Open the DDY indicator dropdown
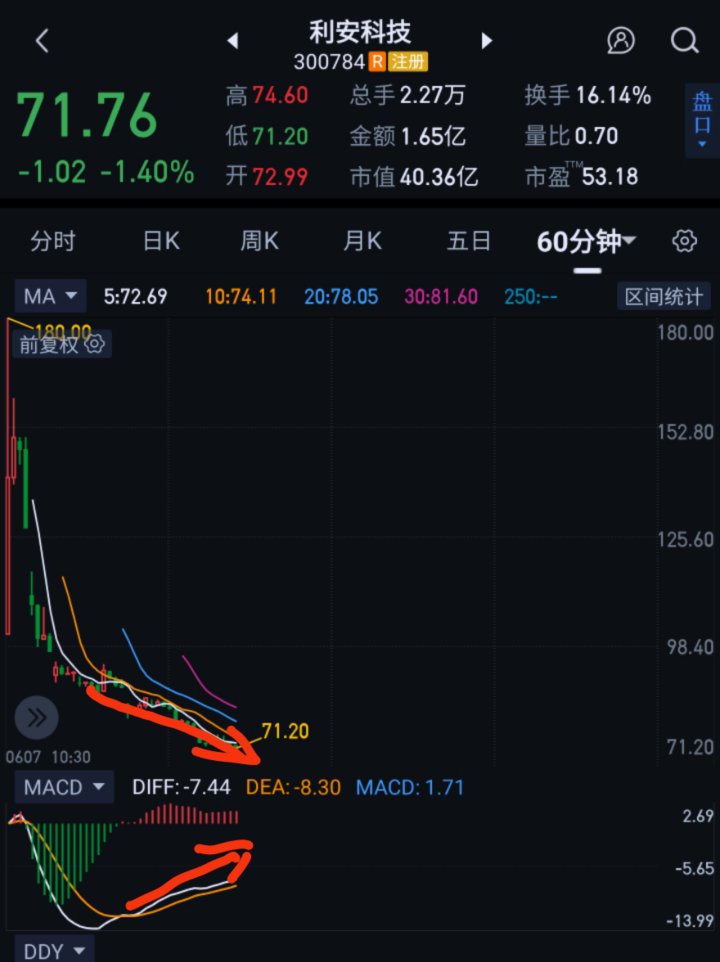The image size is (720, 962). click(54, 950)
